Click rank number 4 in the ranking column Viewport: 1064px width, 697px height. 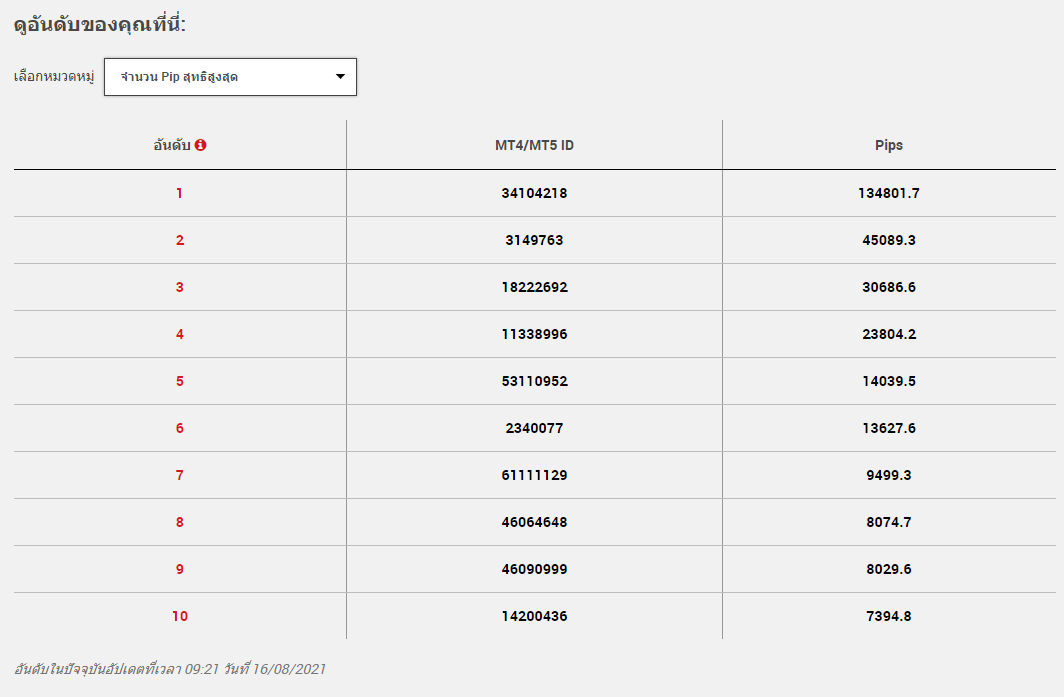pos(180,334)
